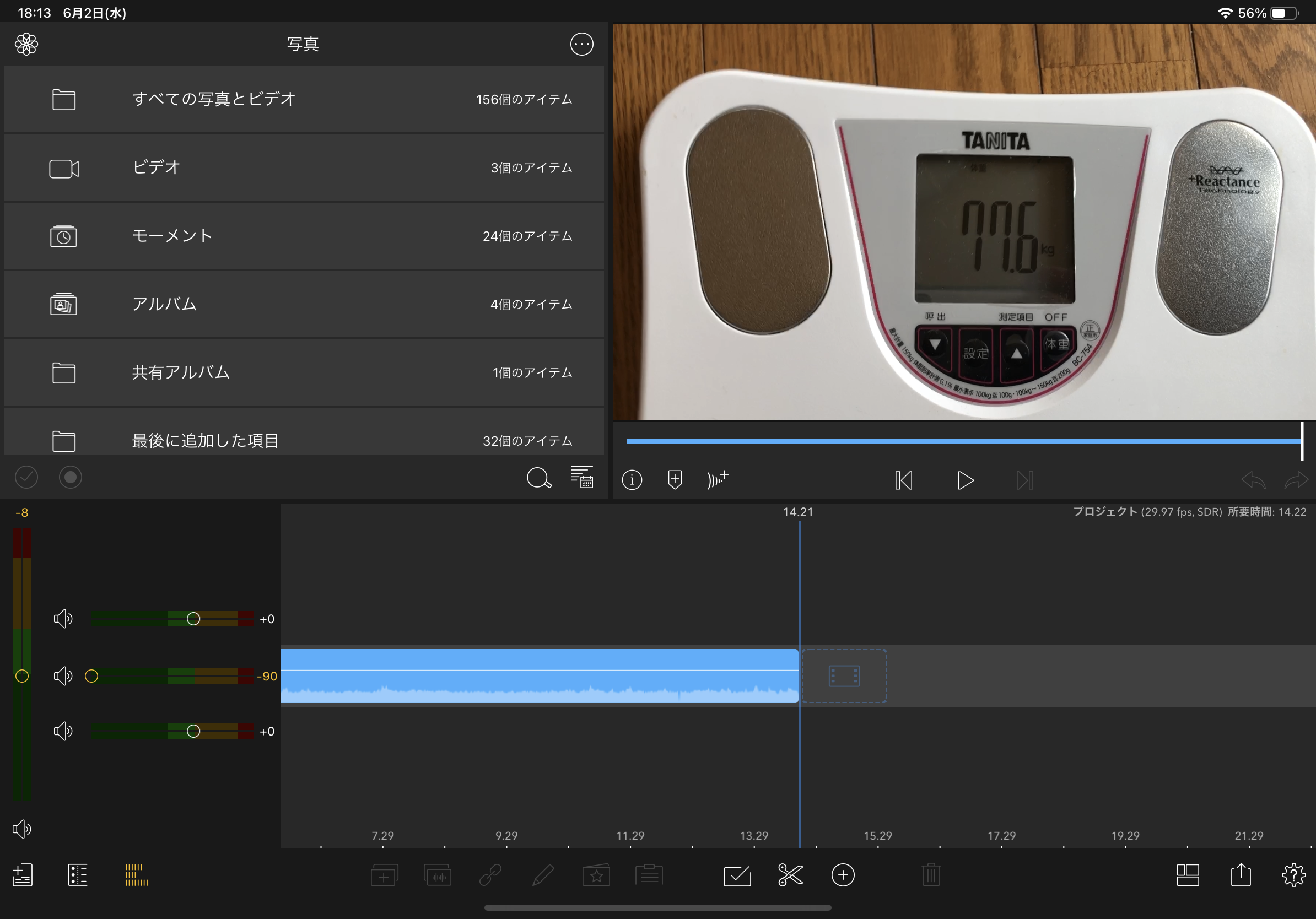
Task: Delete selected clip with trash icon
Action: click(931, 875)
